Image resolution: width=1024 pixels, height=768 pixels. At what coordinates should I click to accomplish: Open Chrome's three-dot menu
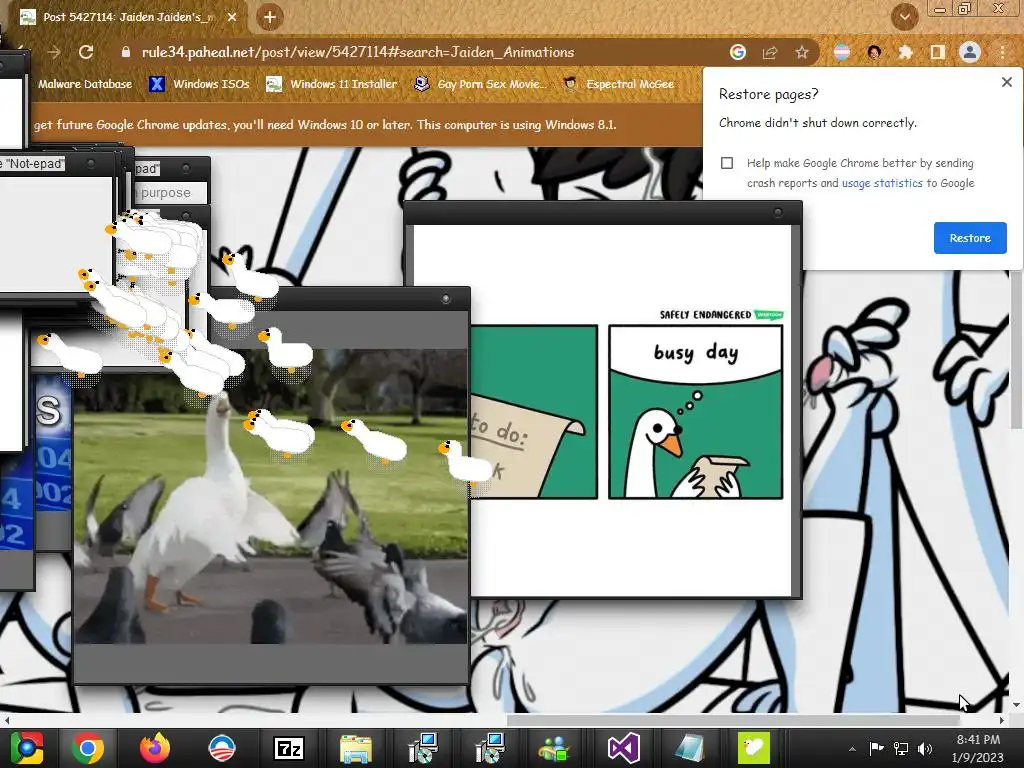[x=1002, y=52]
